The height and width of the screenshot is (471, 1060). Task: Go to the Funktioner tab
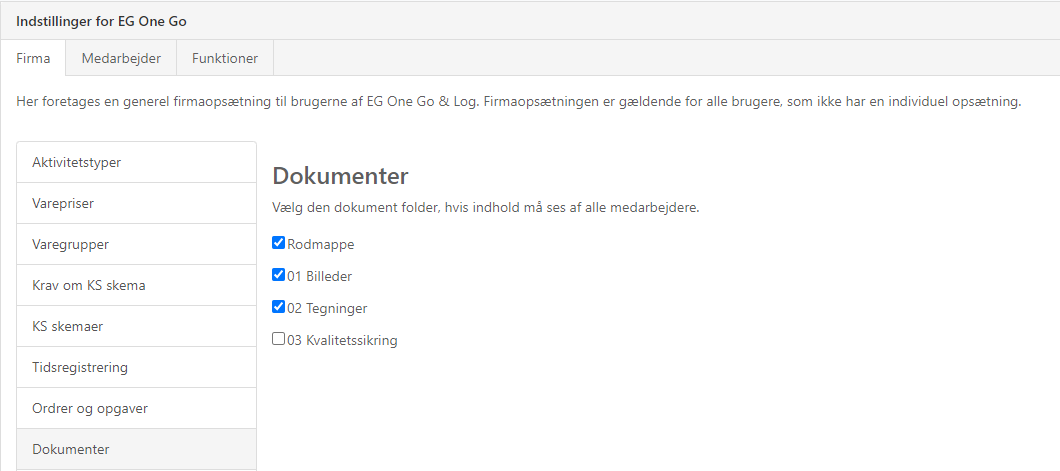(225, 58)
